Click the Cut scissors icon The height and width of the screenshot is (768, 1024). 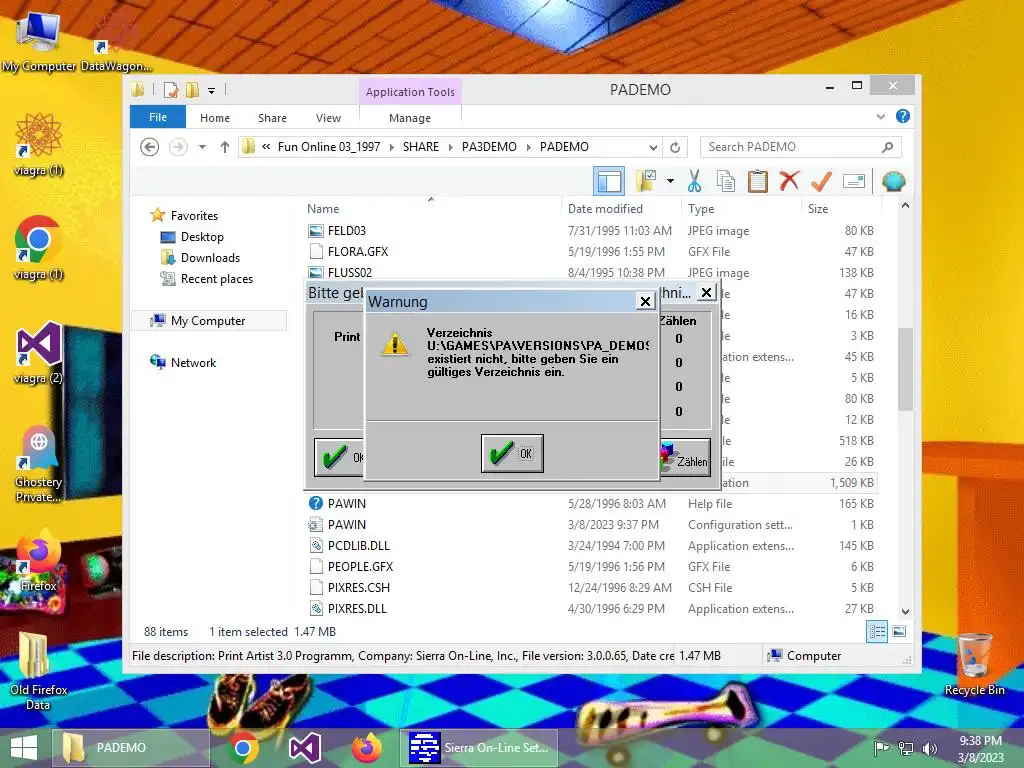coord(694,181)
